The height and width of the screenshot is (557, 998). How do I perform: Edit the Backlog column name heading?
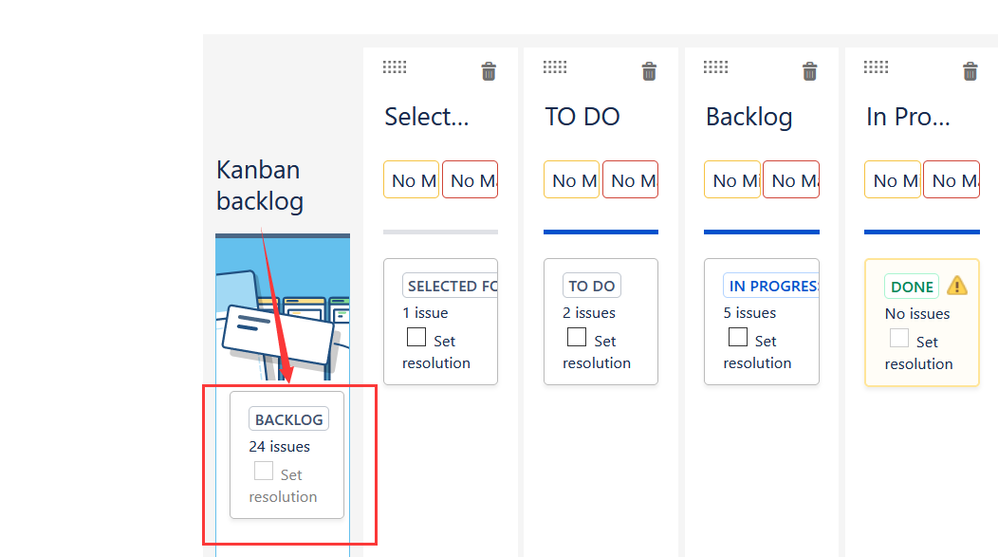pyautogui.click(x=749, y=117)
